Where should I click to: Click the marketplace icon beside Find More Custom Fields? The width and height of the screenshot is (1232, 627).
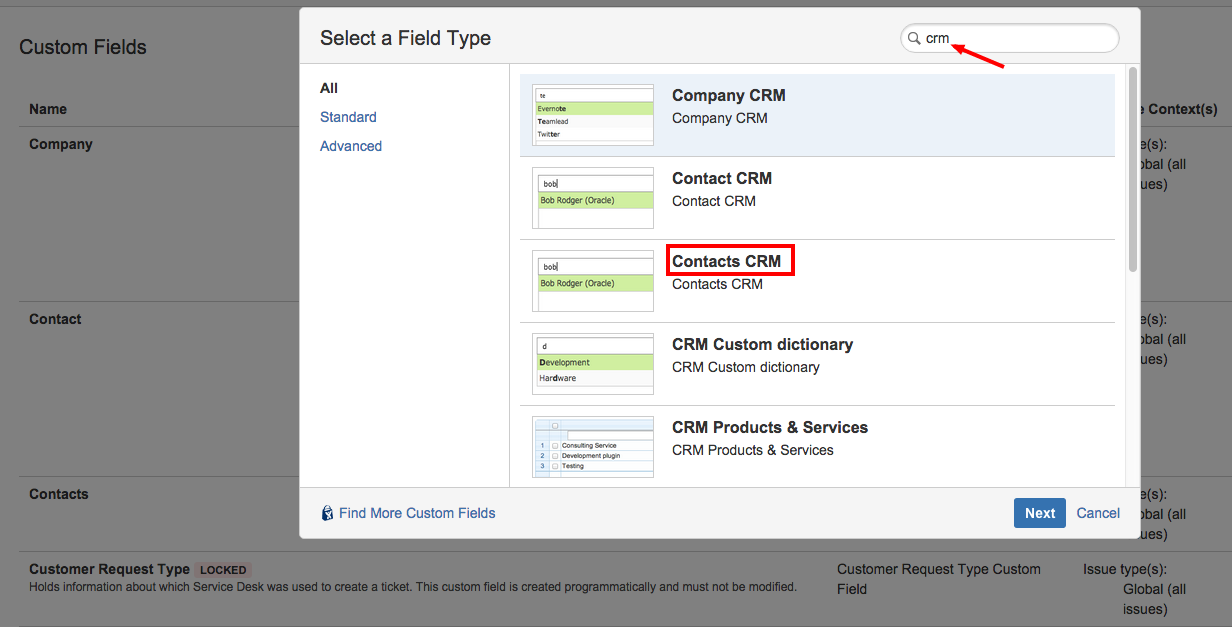tap(327, 513)
